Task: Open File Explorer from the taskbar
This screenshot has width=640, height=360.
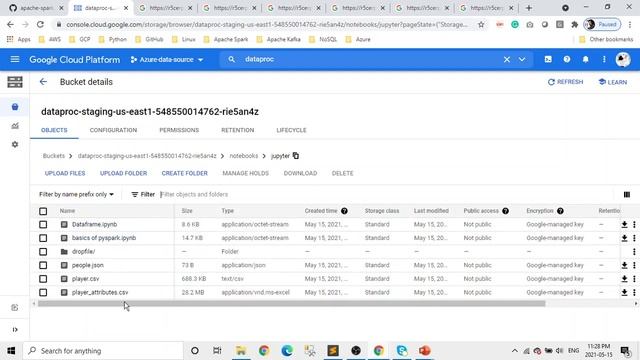Action: [x=241, y=351]
